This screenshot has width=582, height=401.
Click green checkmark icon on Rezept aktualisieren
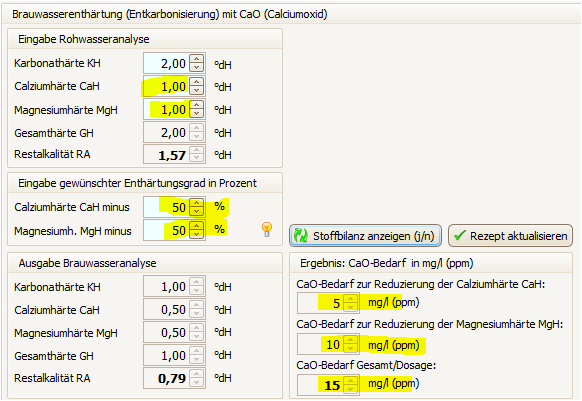460,235
